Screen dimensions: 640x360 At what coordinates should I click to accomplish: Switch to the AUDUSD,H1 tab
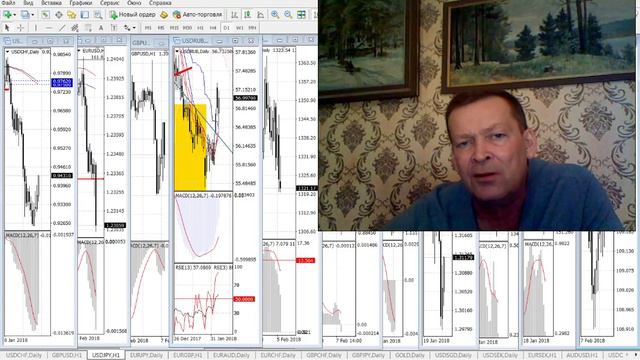[582, 355]
